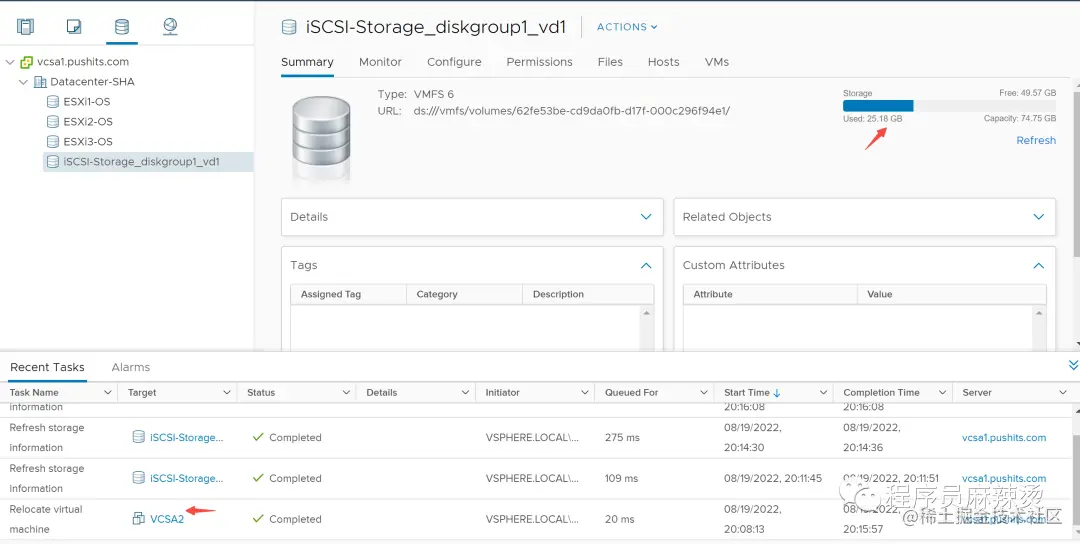Image resolution: width=1080 pixels, height=544 pixels.
Task: Open the VCSA2 target link
Action: pyautogui.click(x=167, y=519)
